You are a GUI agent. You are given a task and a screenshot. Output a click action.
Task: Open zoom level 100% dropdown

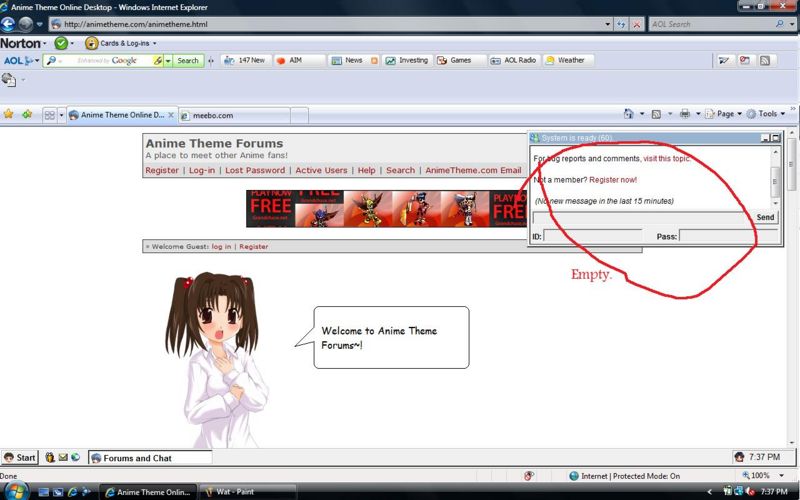point(764,476)
